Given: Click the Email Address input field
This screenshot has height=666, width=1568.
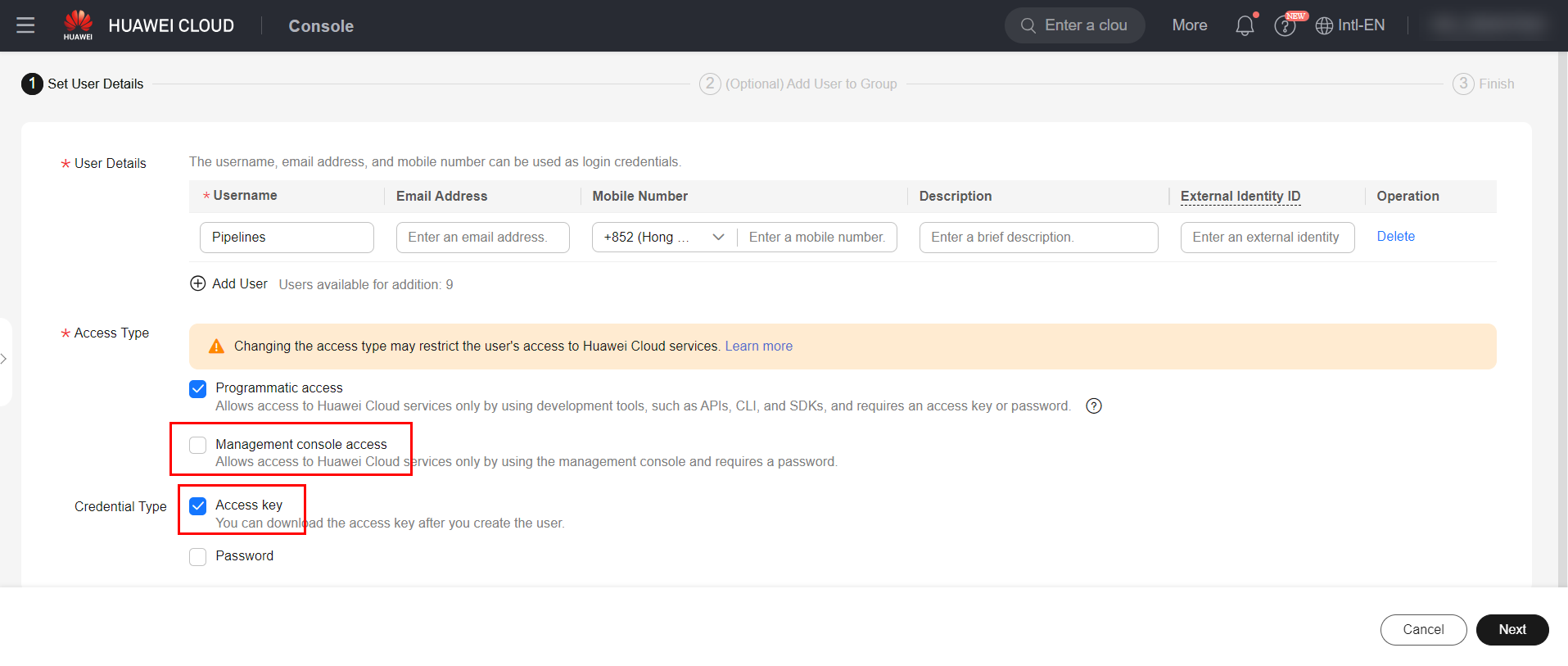Looking at the screenshot, I should [482, 238].
